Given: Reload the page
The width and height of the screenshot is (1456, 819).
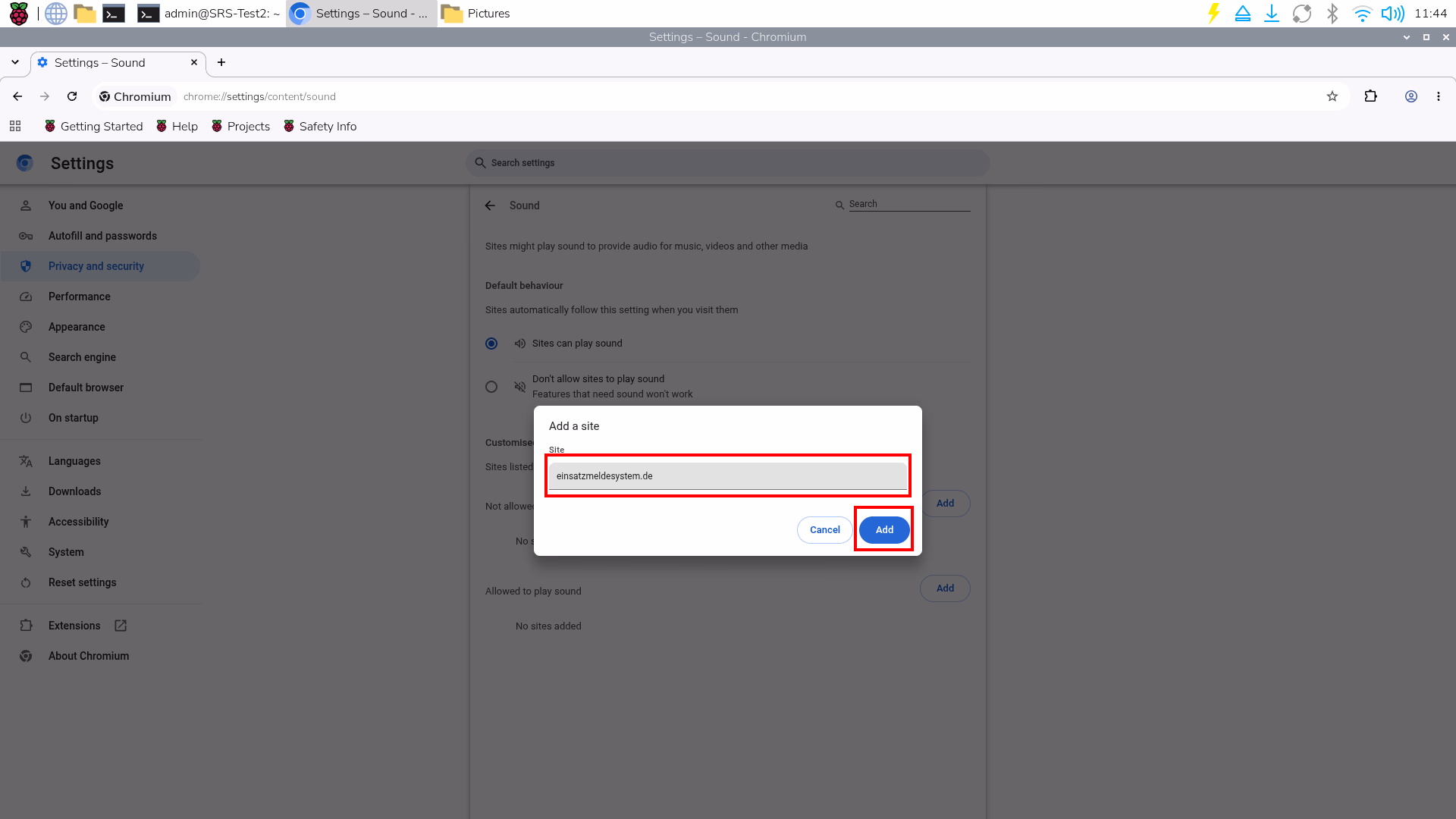Looking at the screenshot, I should (72, 96).
